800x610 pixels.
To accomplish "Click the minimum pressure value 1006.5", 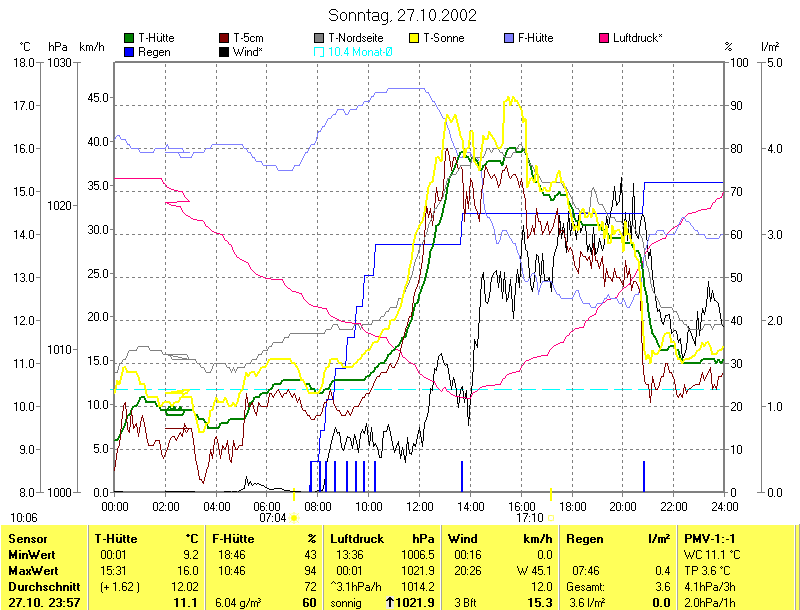I will [418, 555].
